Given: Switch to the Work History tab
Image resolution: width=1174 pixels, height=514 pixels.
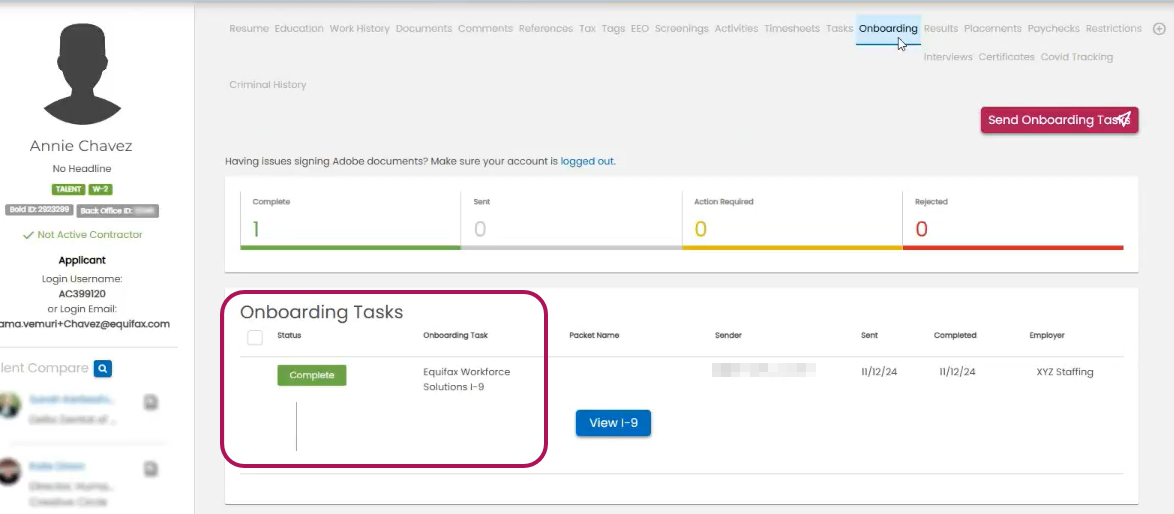Looking at the screenshot, I should point(359,28).
